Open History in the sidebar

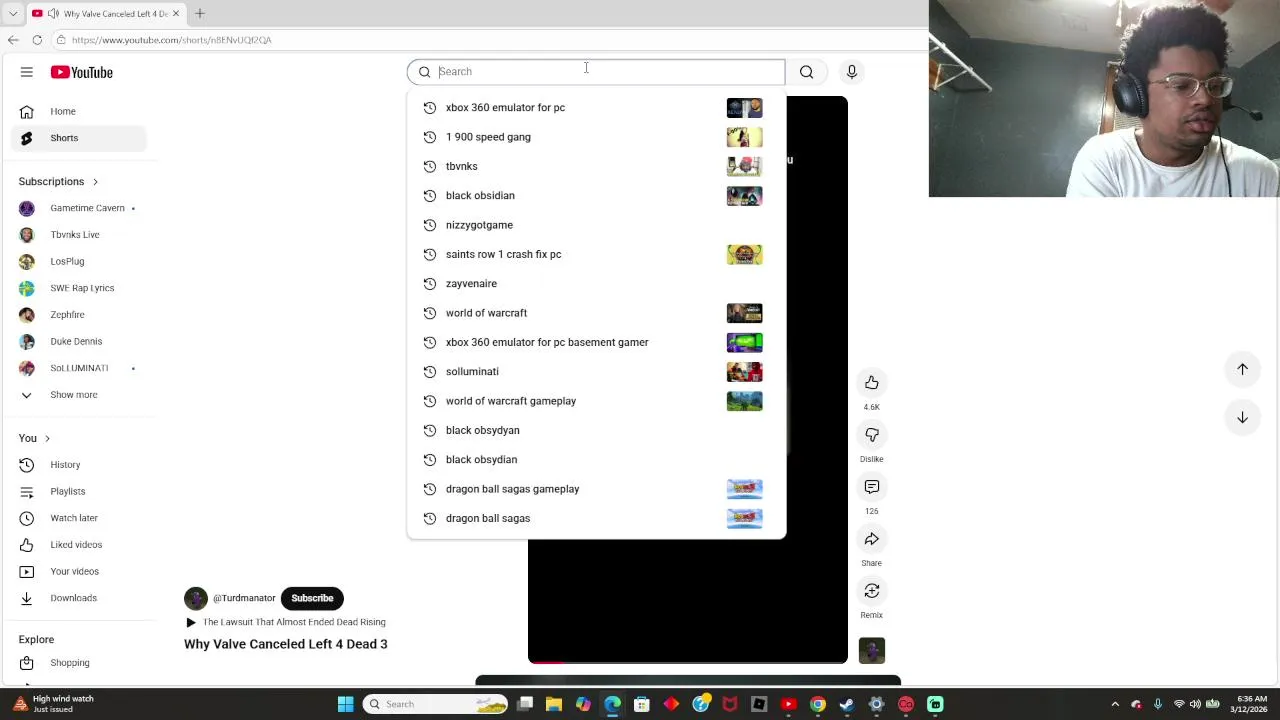pyautogui.click(x=78, y=465)
